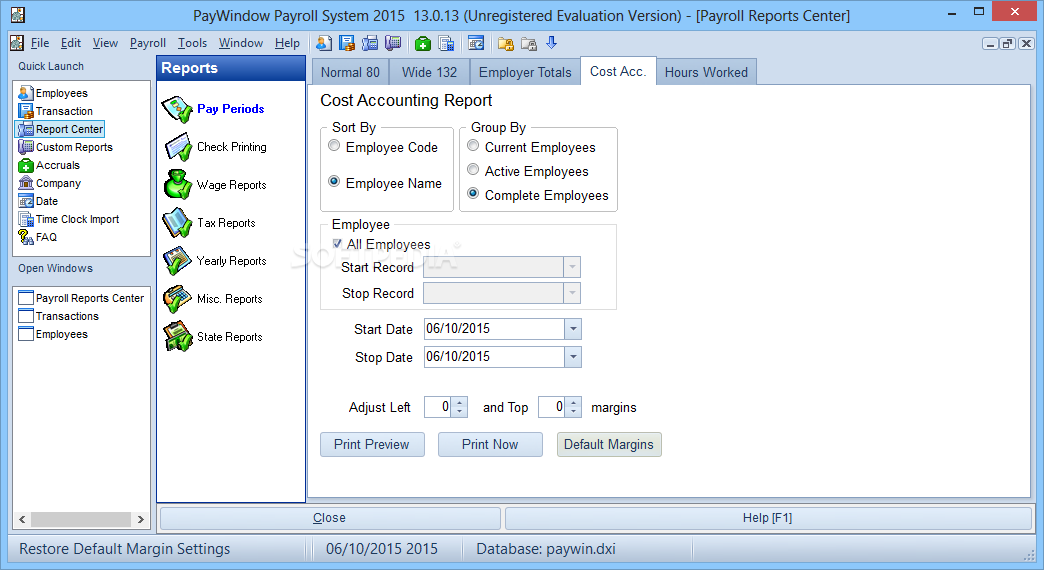Click the calendar clock Date toolbar icon
1044x570 pixels.
476,43
